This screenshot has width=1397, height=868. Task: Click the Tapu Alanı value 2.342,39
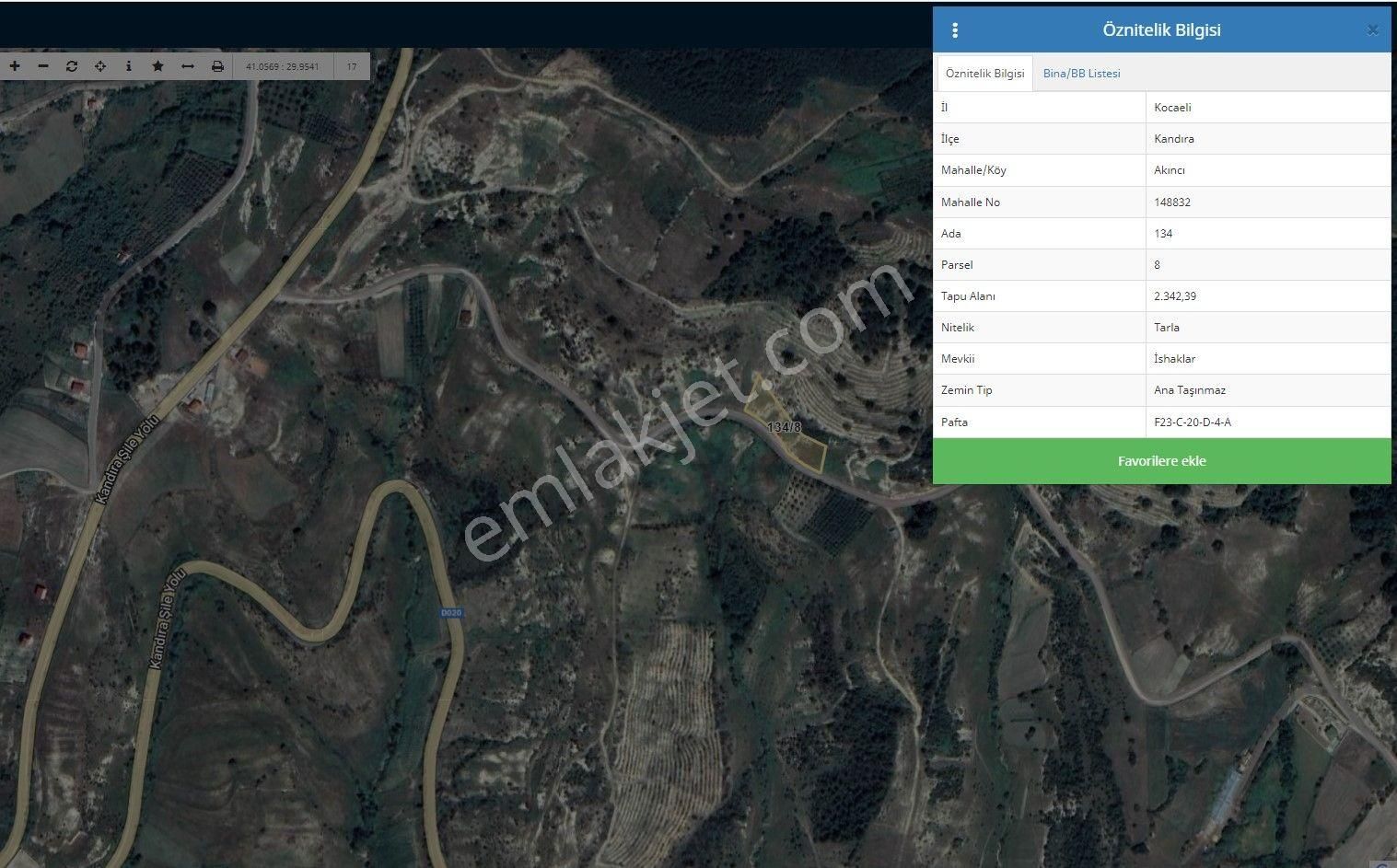(1175, 296)
